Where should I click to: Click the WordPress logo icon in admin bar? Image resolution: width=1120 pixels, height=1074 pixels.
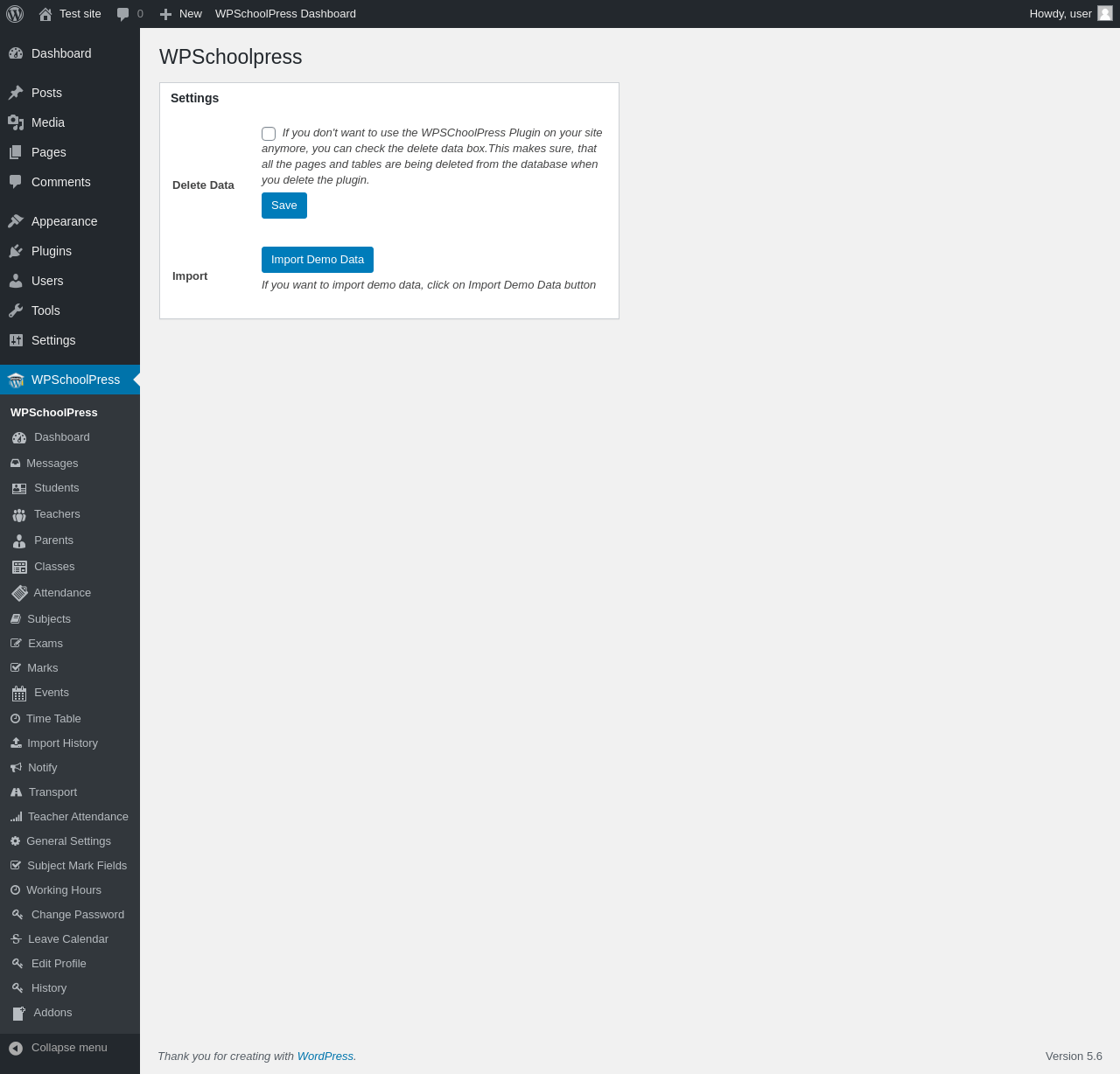pyautogui.click(x=15, y=14)
